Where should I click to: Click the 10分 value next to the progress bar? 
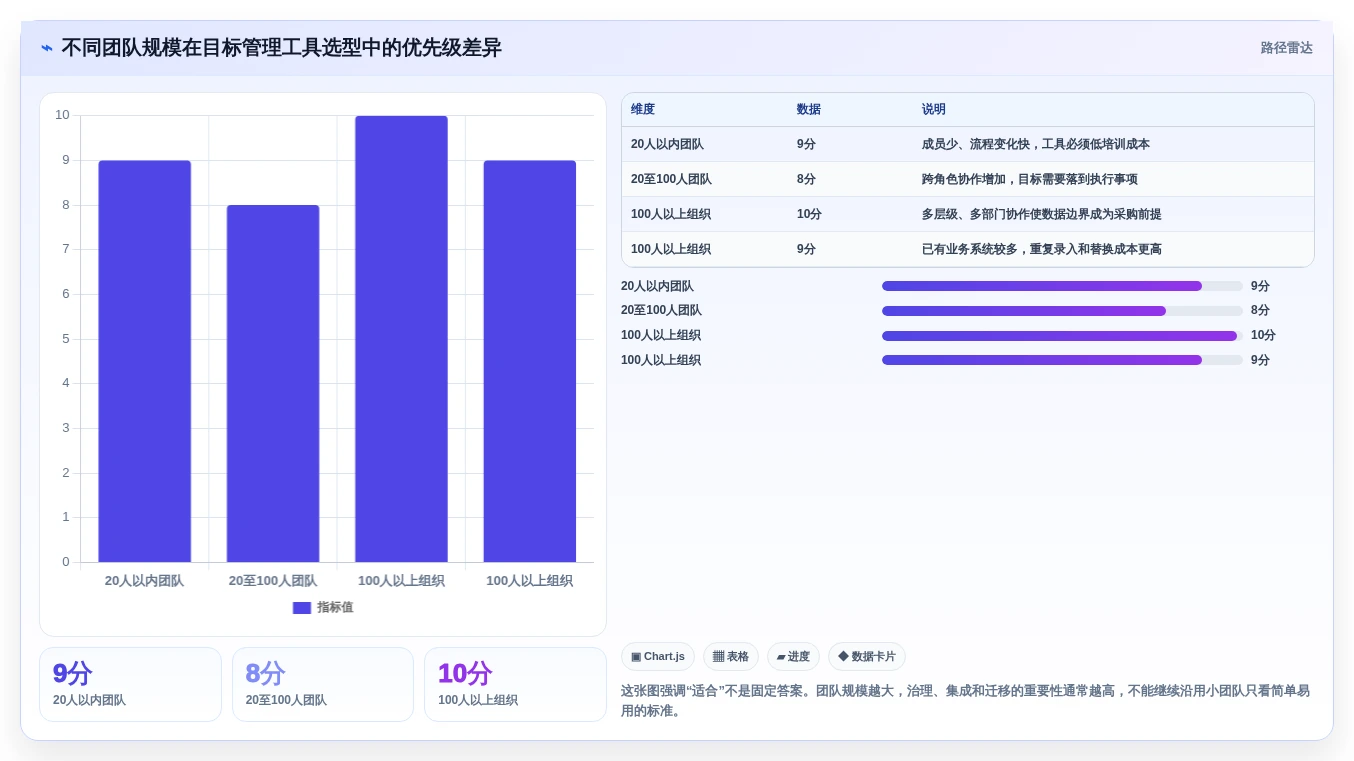[1263, 335]
